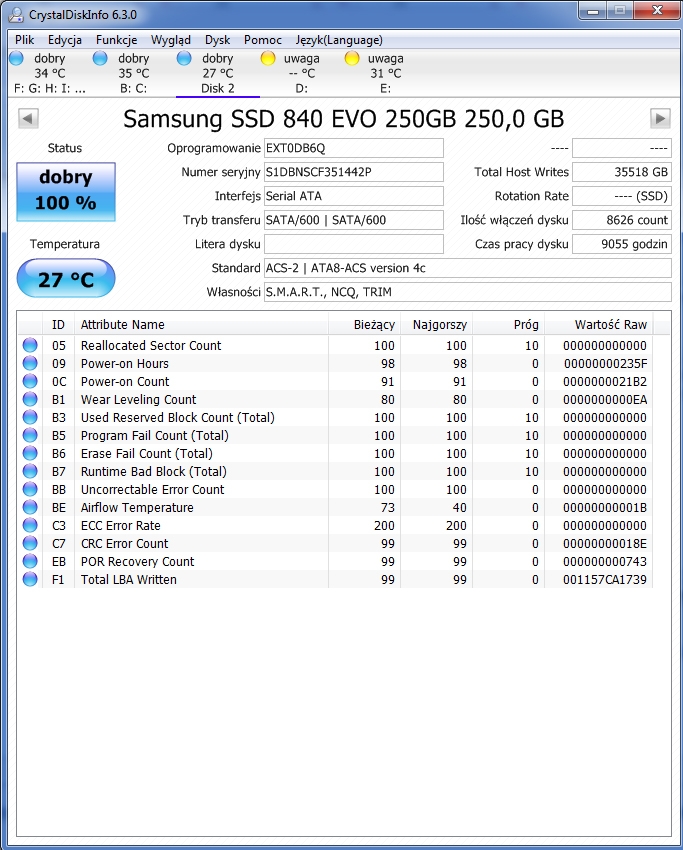Screen dimensions: 683x850
Task: Click the Rotation Rate value field
Action: tap(622, 196)
